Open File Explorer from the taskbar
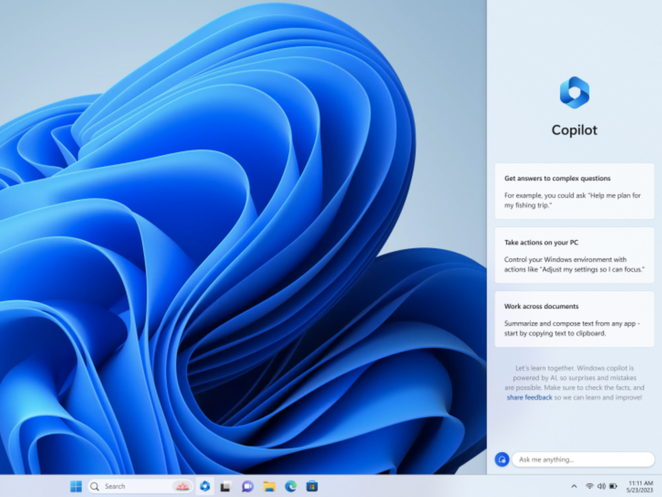The height and width of the screenshot is (497, 662). tap(269, 486)
